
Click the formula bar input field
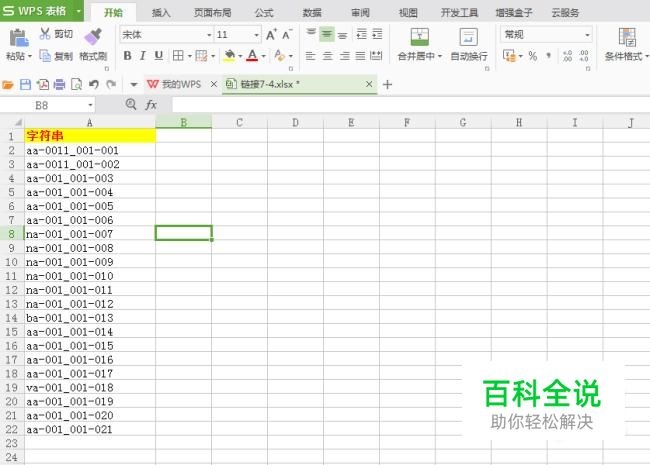point(410,105)
